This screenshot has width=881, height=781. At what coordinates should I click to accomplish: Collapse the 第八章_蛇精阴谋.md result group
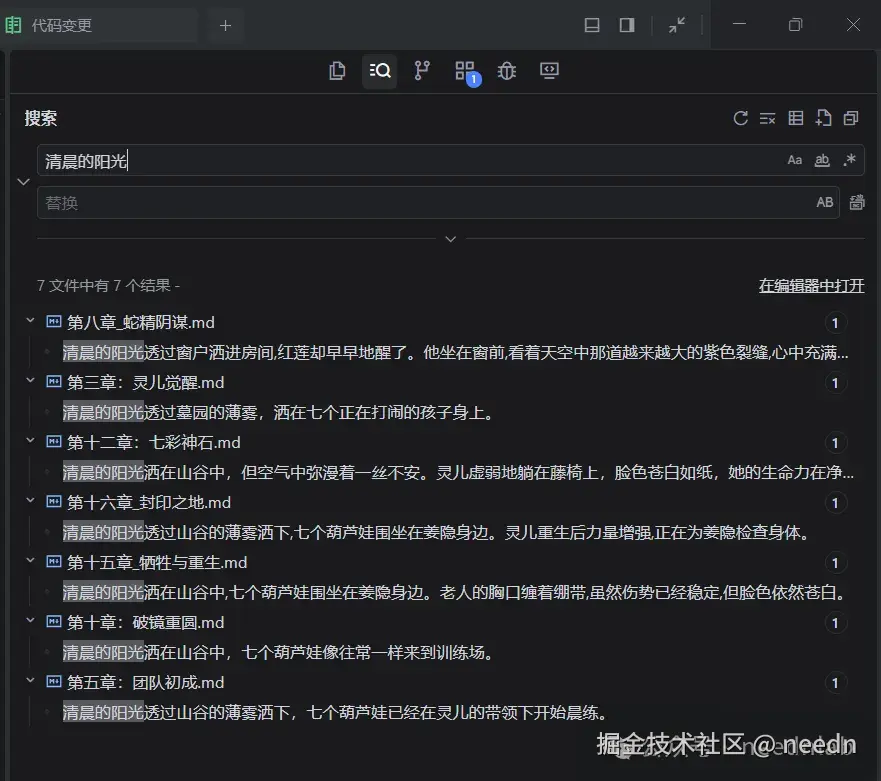[x=30, y=320]
